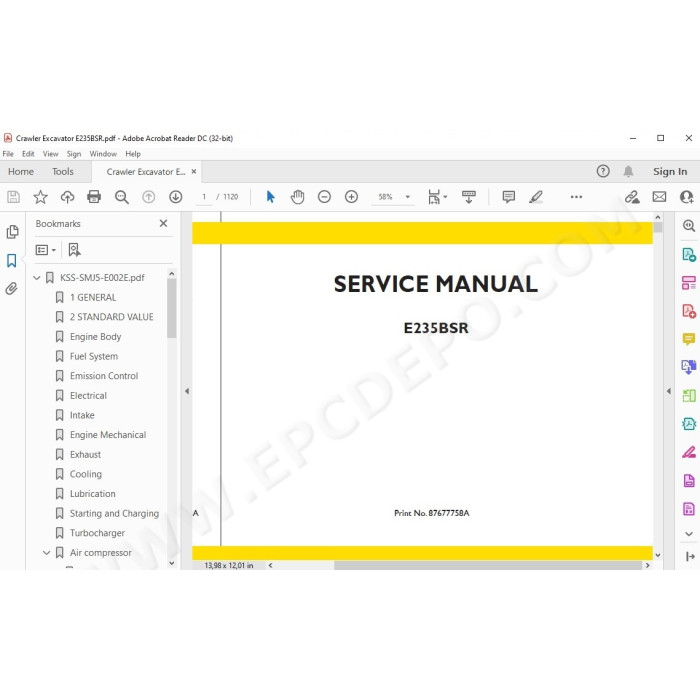Switch to the Home tab
700x700 pixels.
(x=21, y=171)
